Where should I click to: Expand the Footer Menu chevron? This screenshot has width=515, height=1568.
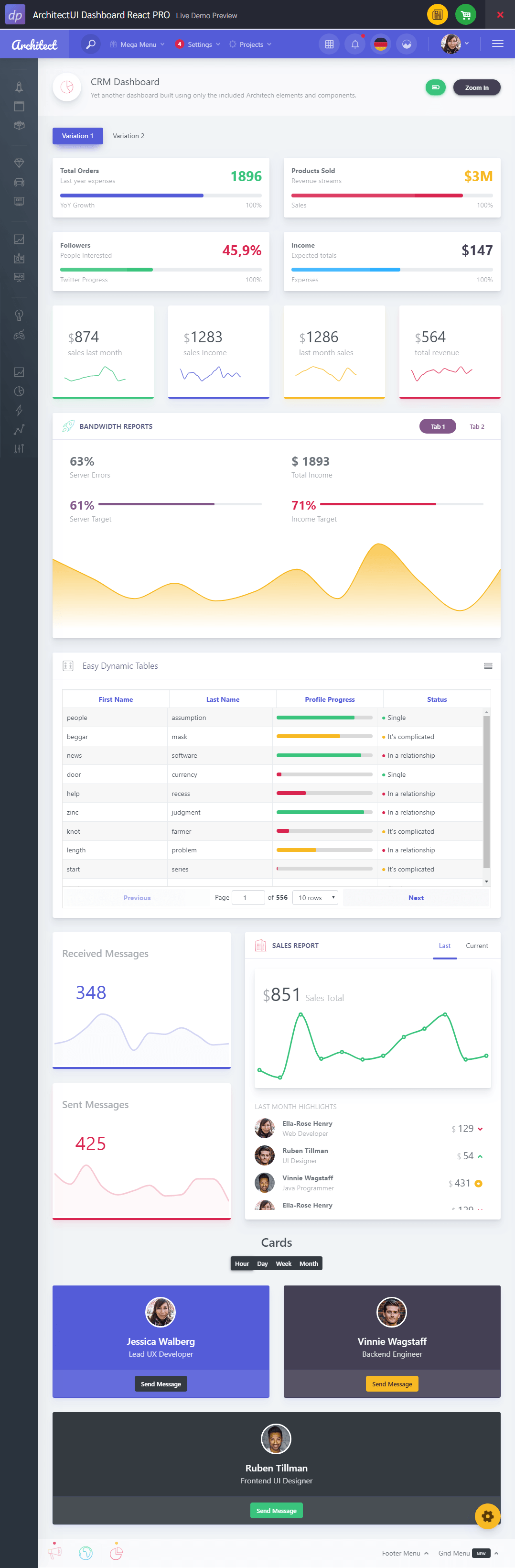point(426,1553)
